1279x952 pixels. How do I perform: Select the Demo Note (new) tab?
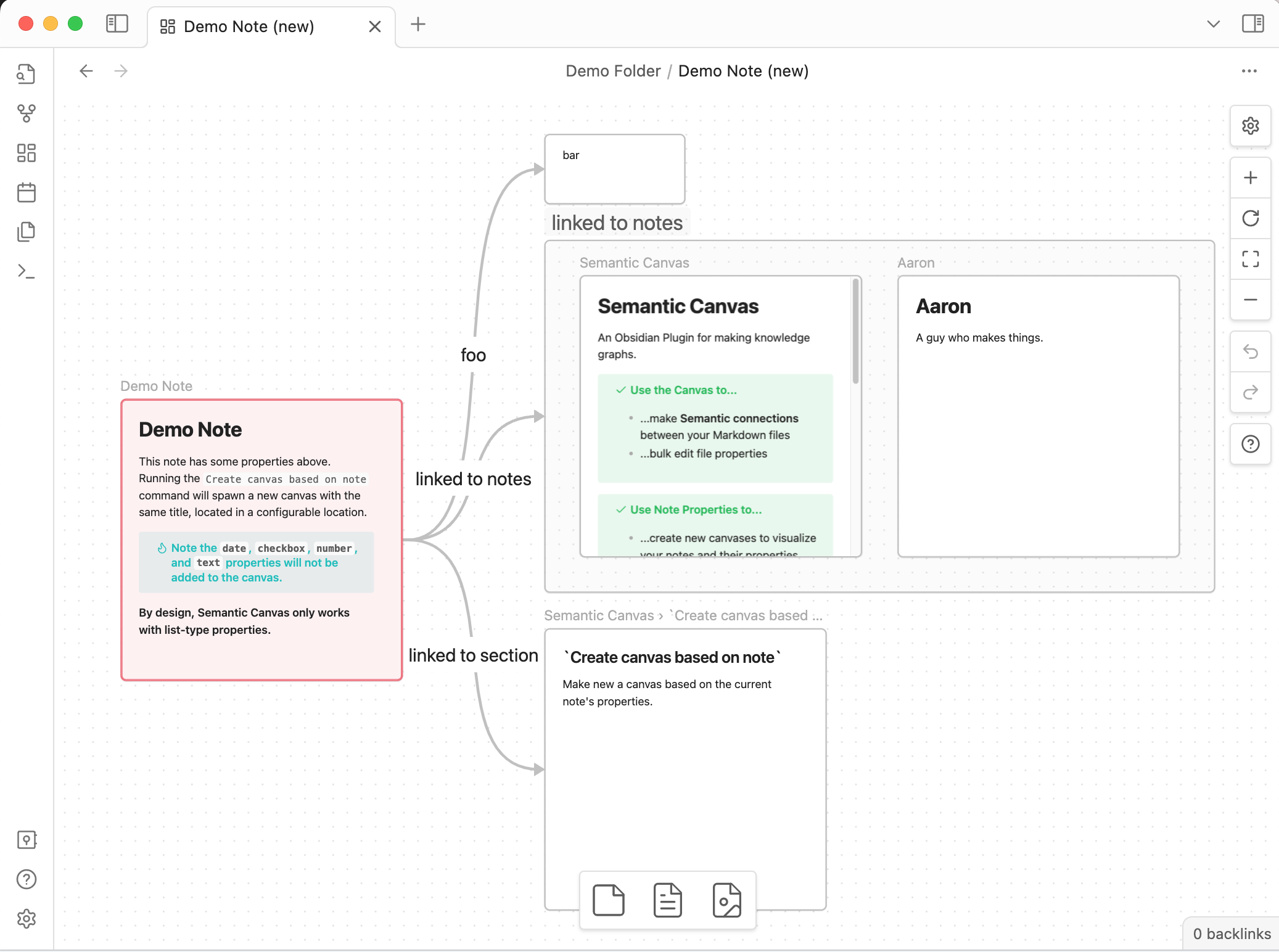tap(249, 27)
